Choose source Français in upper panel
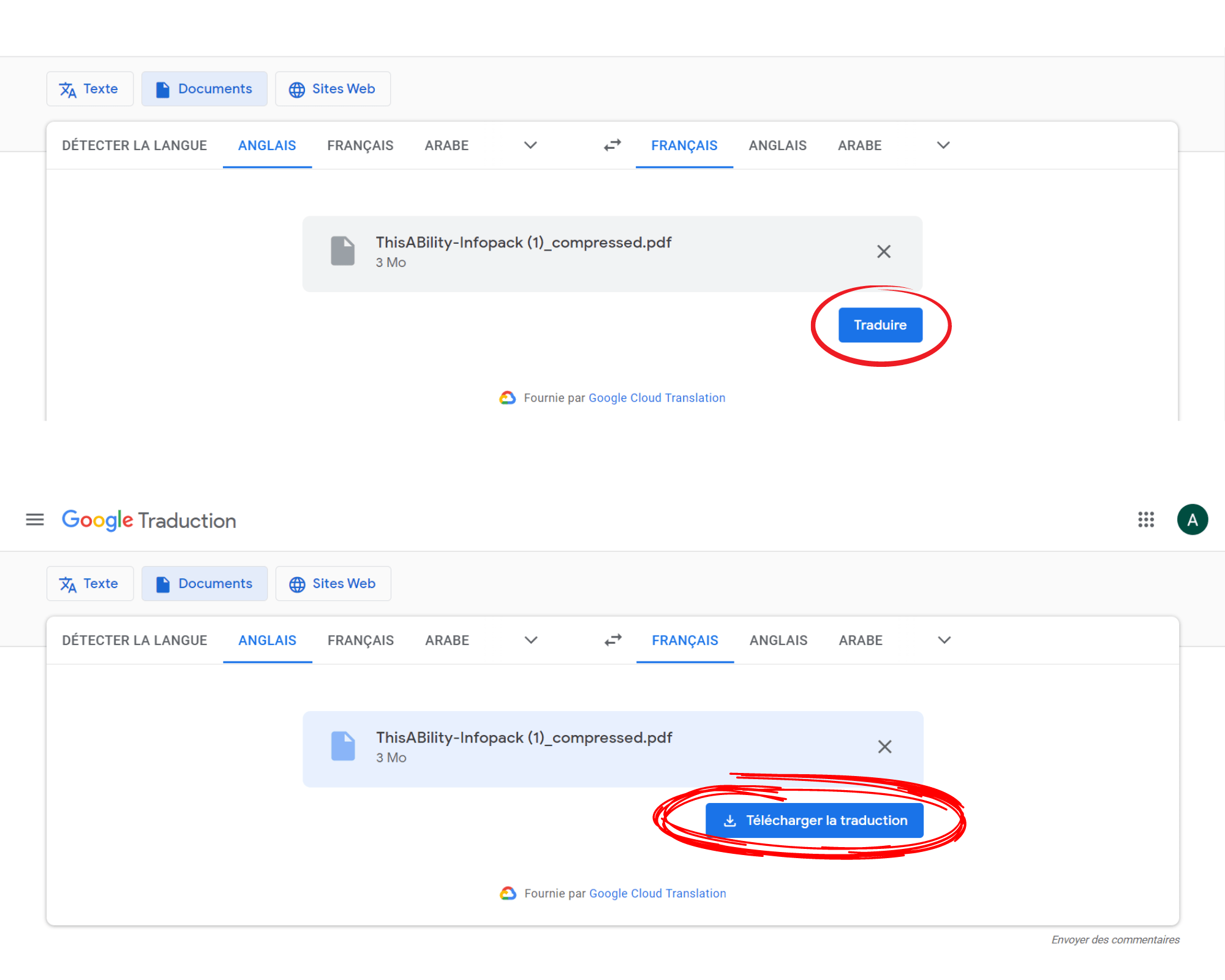Screen dimensions: 1225x980 coord(360,146)
